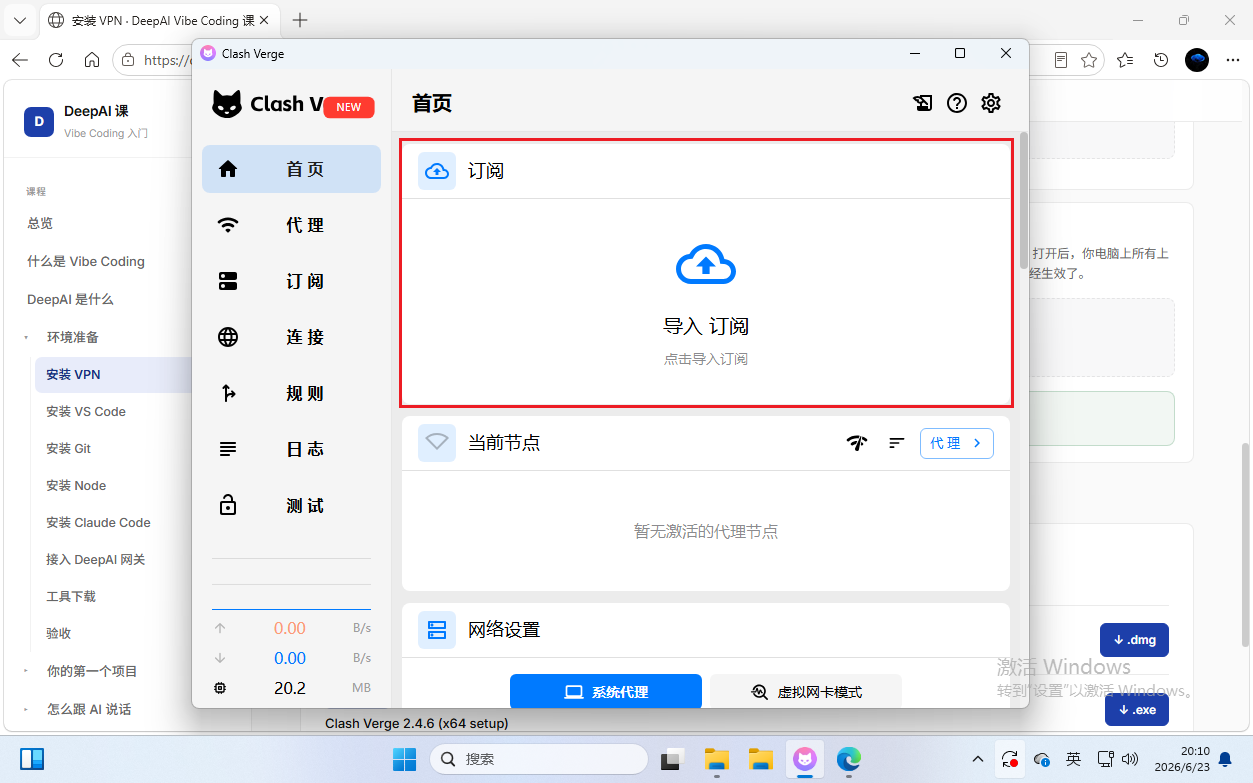Select the 安装 VPN browser tab
Viewport: 1253px width, 783px height.
tap(161, 20)
